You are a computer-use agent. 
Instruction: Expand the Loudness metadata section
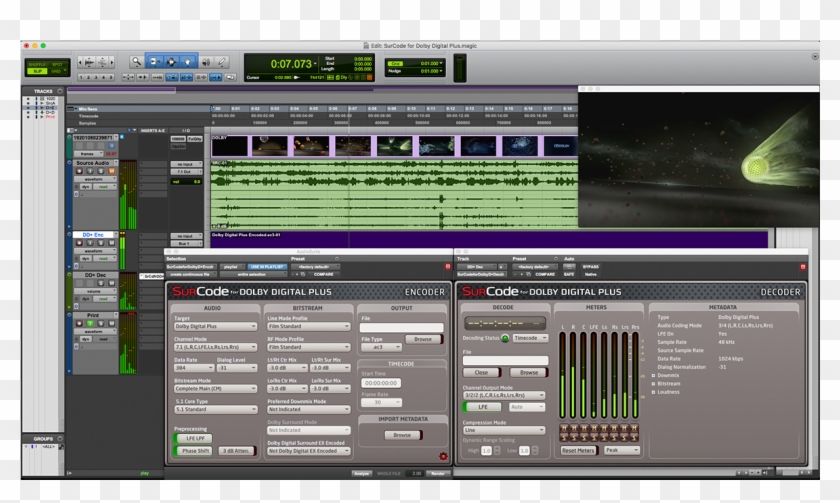click(x=653, y=391)
